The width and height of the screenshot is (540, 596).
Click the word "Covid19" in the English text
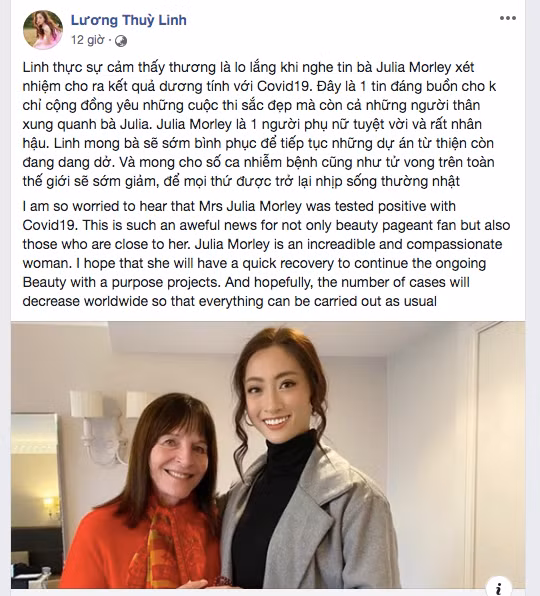(x=50, y=225)
